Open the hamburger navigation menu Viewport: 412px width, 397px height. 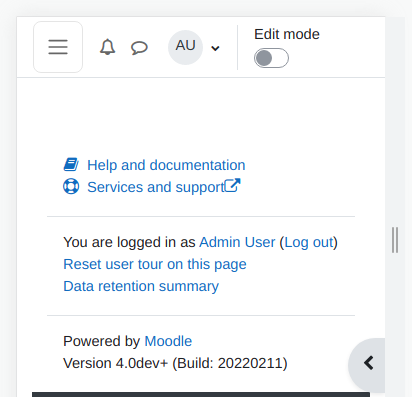(x=58, y=47)
